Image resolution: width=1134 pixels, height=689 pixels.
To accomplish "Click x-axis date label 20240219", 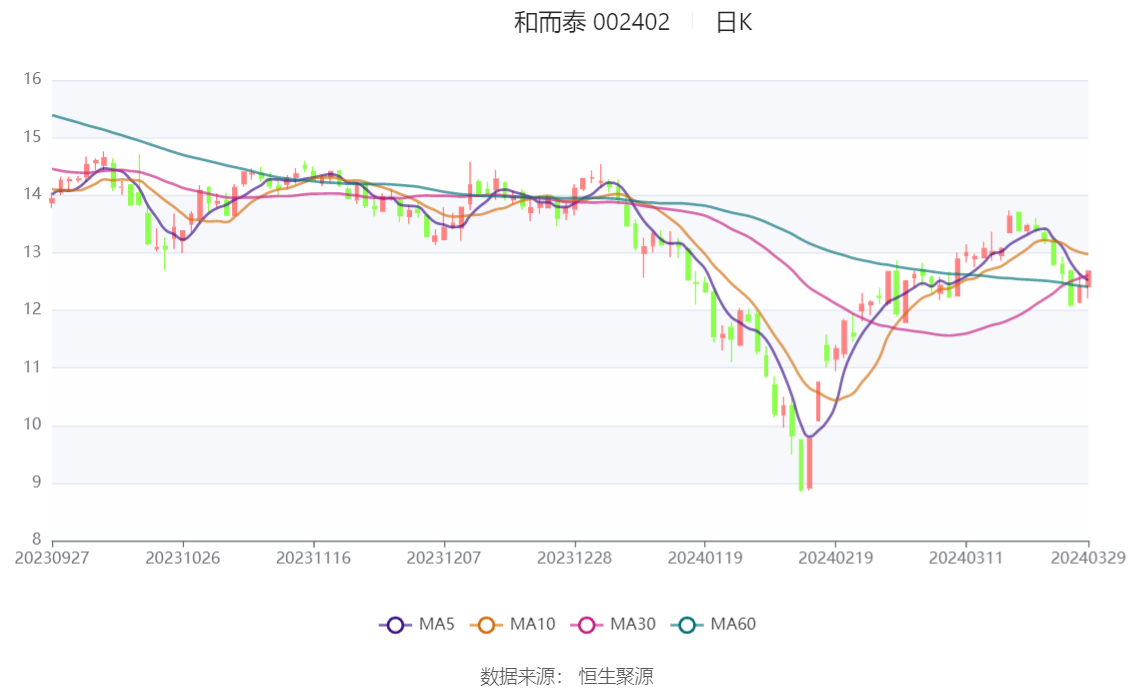I will [x=835, y=558].
